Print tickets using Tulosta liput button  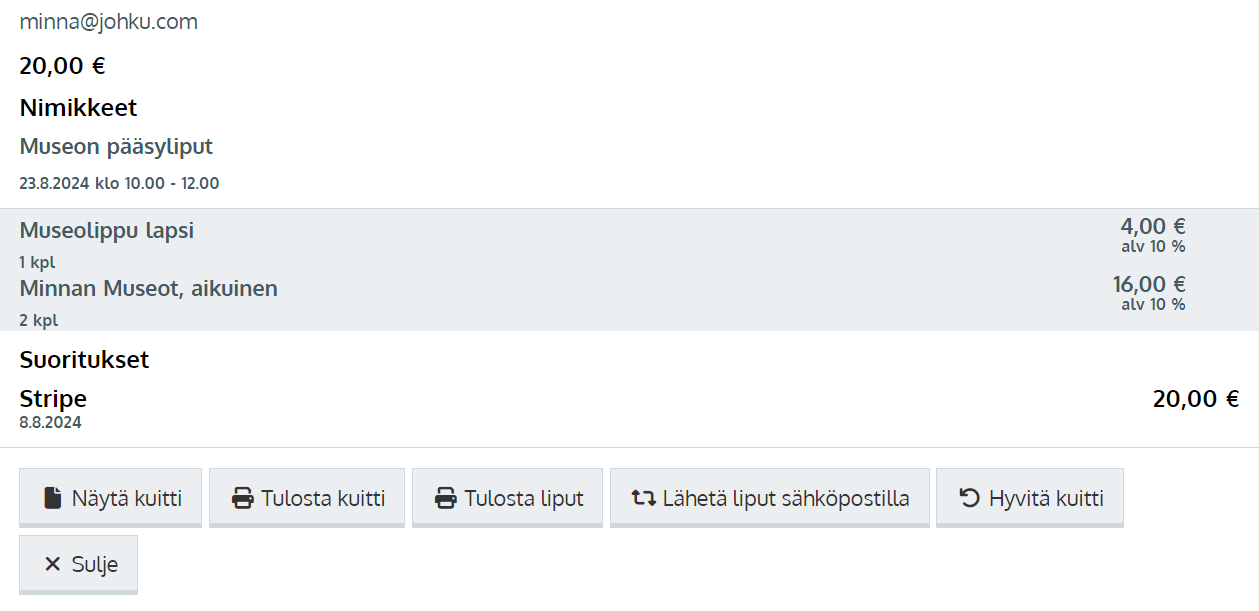click(507, 497)
